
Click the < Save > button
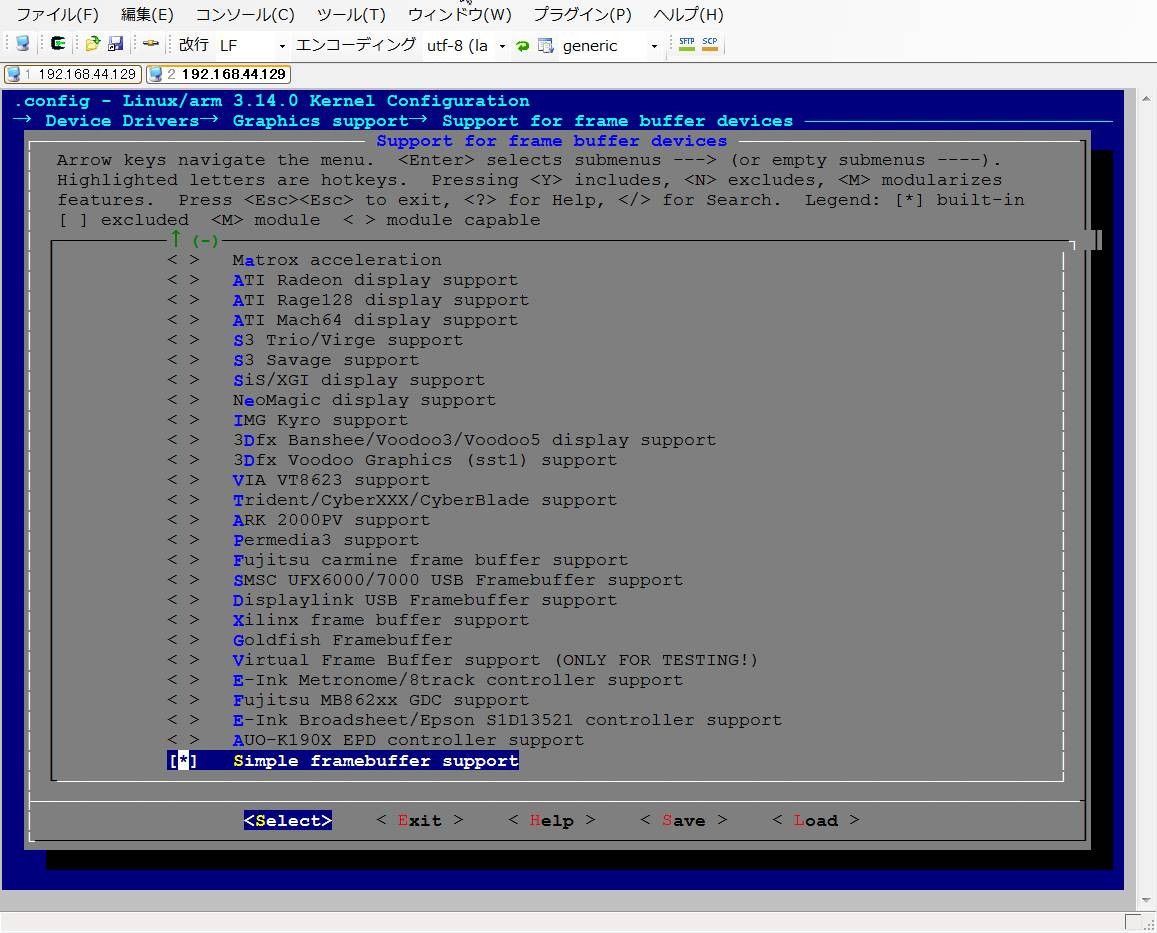point(684,821)
